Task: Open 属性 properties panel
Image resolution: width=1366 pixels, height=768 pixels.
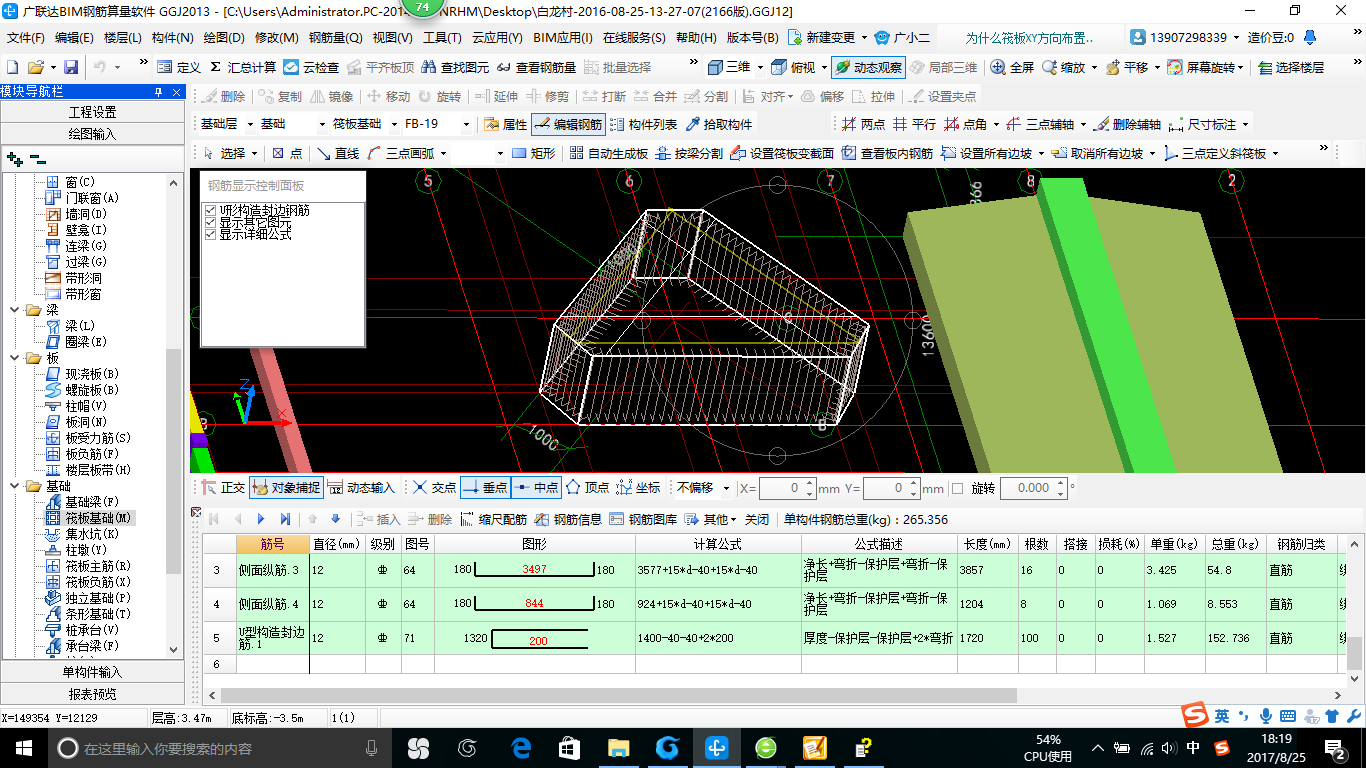Action: 505,125
